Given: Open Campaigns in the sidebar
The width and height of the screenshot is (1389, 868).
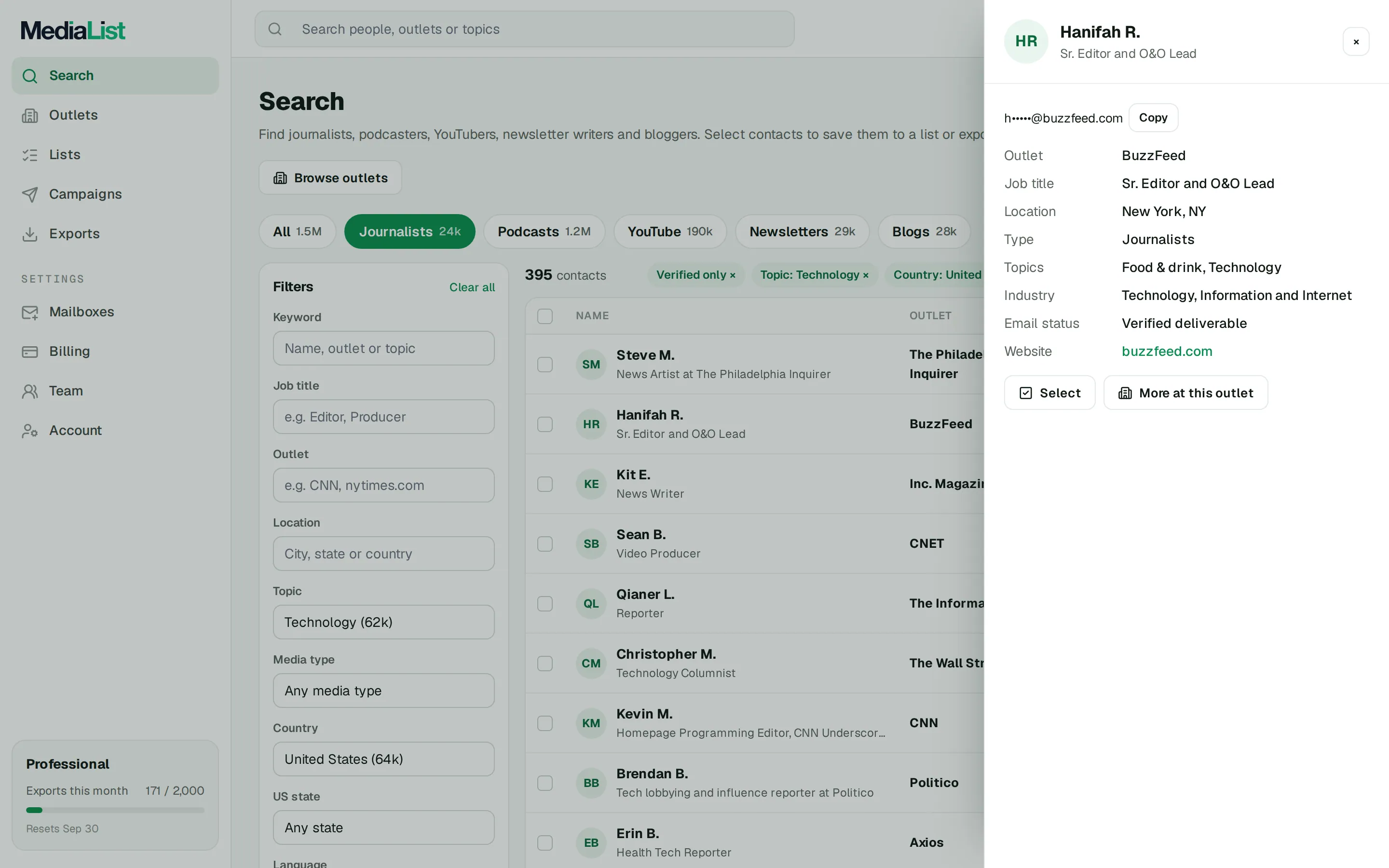Looking at the screenshot, I should point(115,194).
